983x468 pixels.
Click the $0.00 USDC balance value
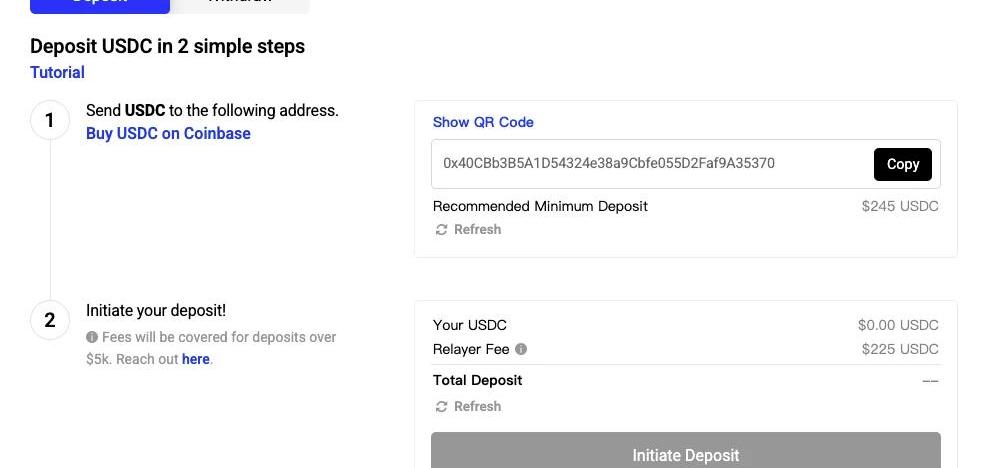pos(898,325)
